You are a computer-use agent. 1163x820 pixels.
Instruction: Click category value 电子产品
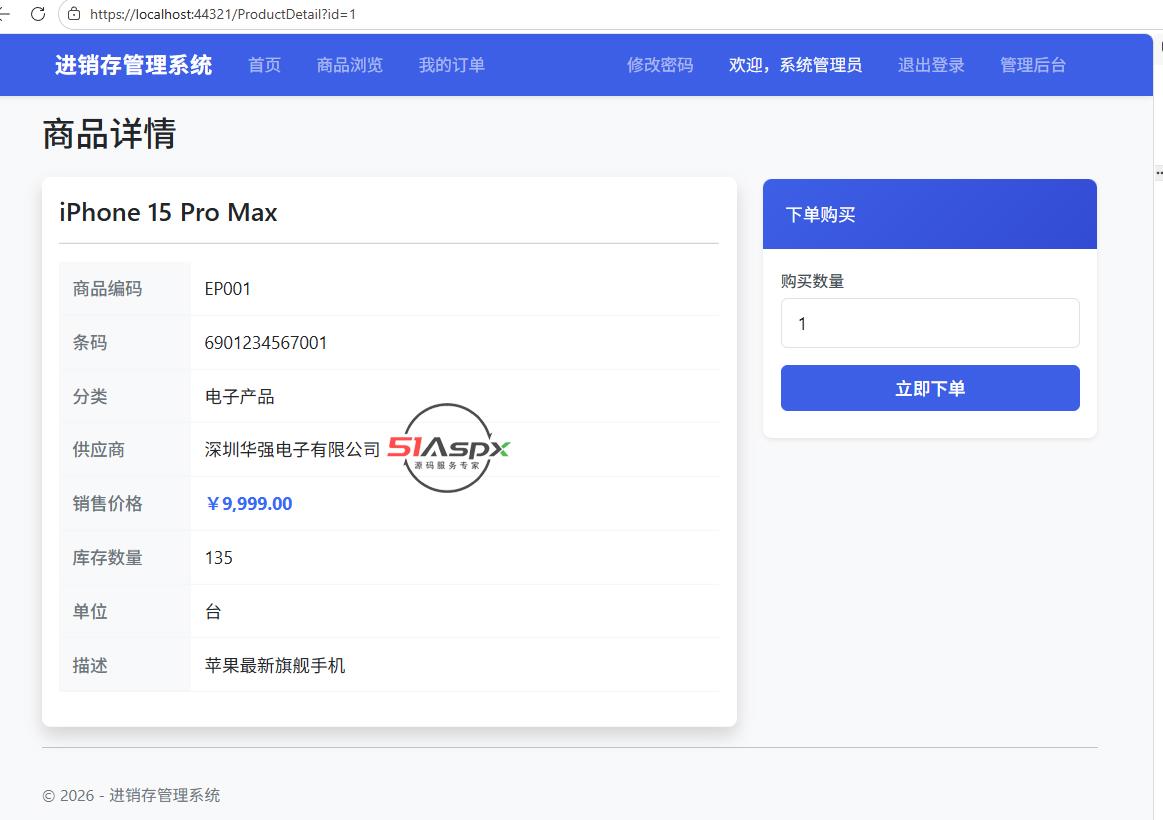coord(240,397)
